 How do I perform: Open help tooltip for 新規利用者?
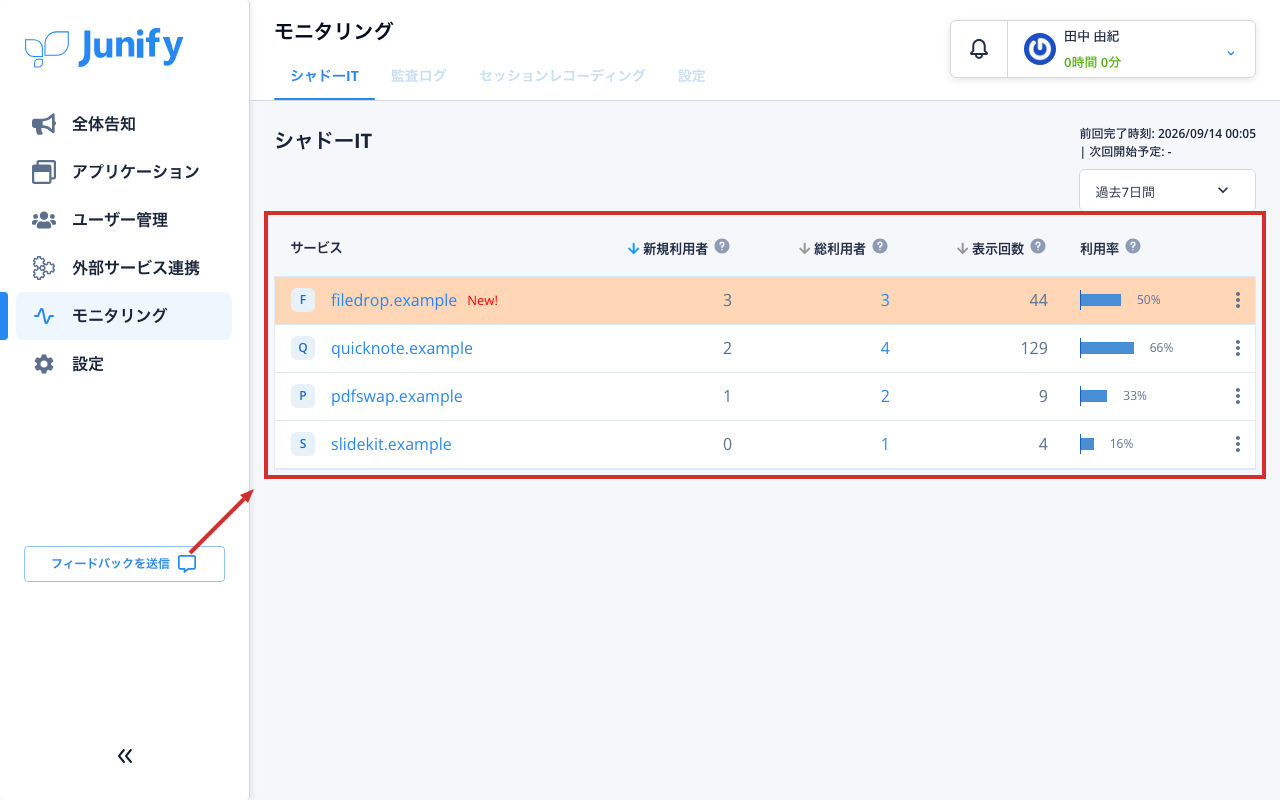coord(722,246)
